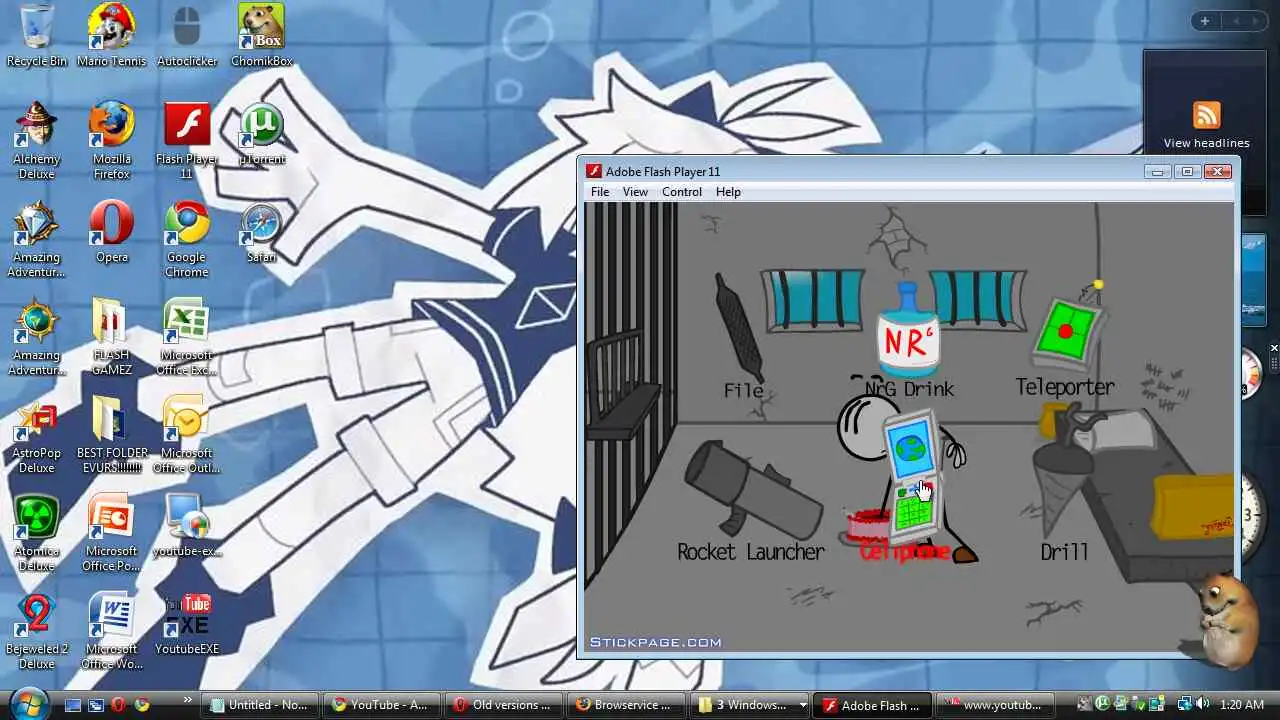Open the Amazing Adventures icon above AstroPop
The height and width of the screenshot is (720, 1280).
(x=37, y=336)
